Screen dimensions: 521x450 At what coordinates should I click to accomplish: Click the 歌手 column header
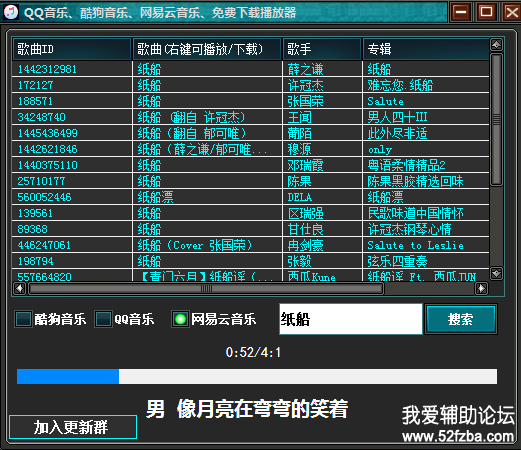point(322,49)
